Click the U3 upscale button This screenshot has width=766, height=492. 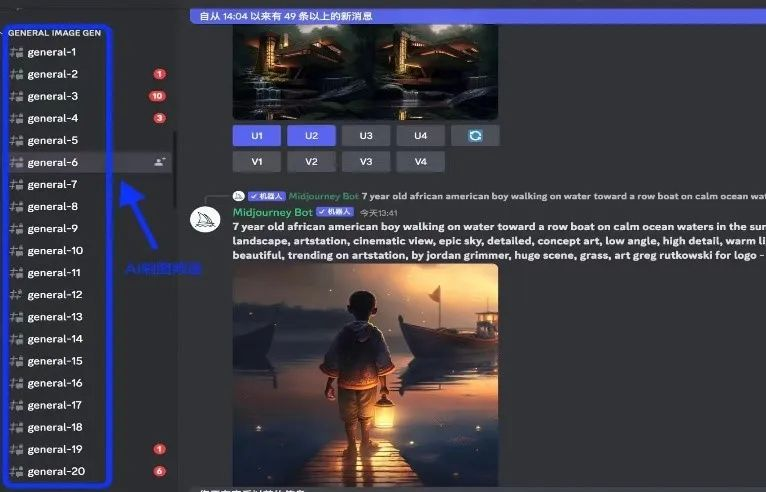click(x=366, y=135)
